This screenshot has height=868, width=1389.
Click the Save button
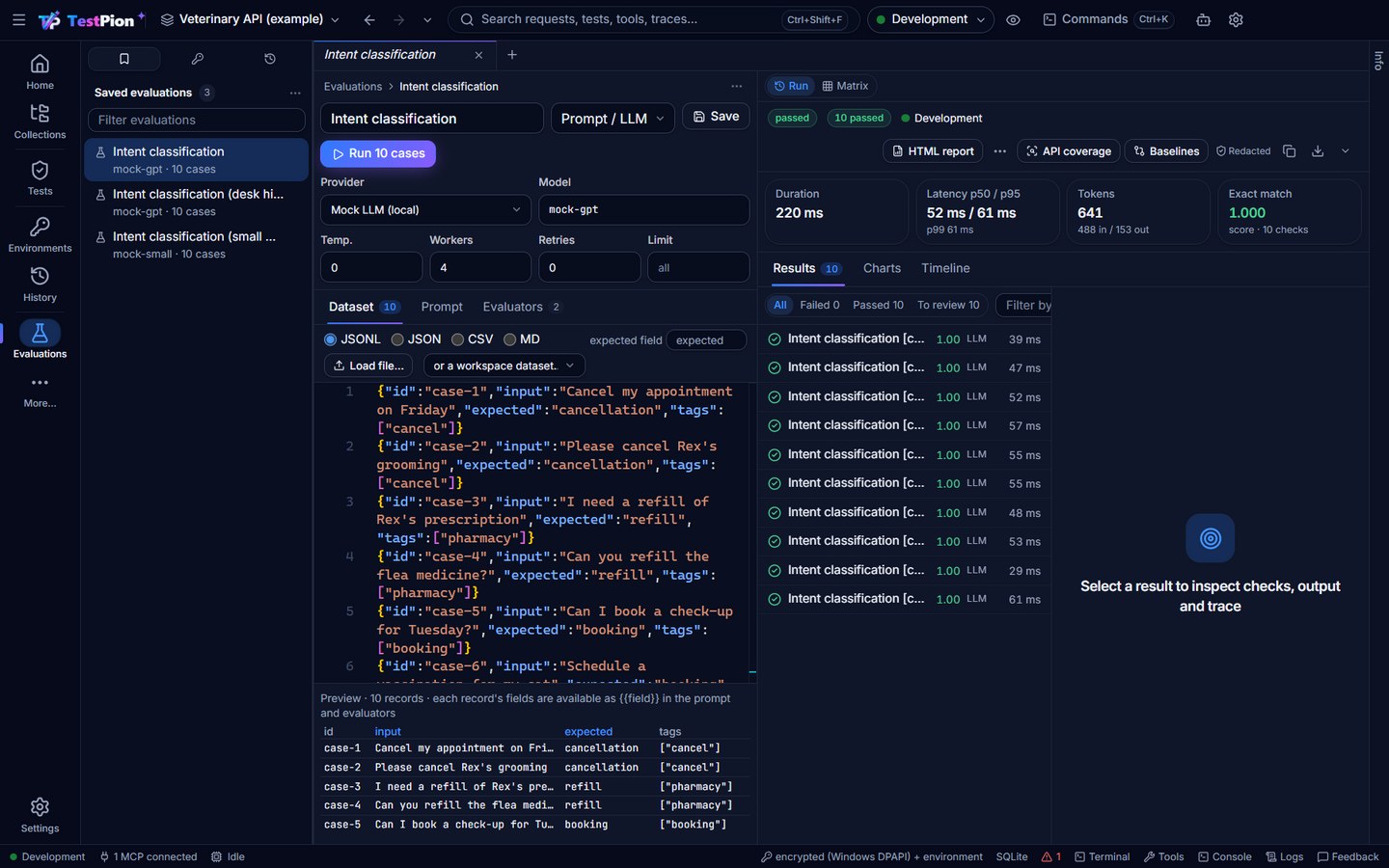(x=716, y=117)
